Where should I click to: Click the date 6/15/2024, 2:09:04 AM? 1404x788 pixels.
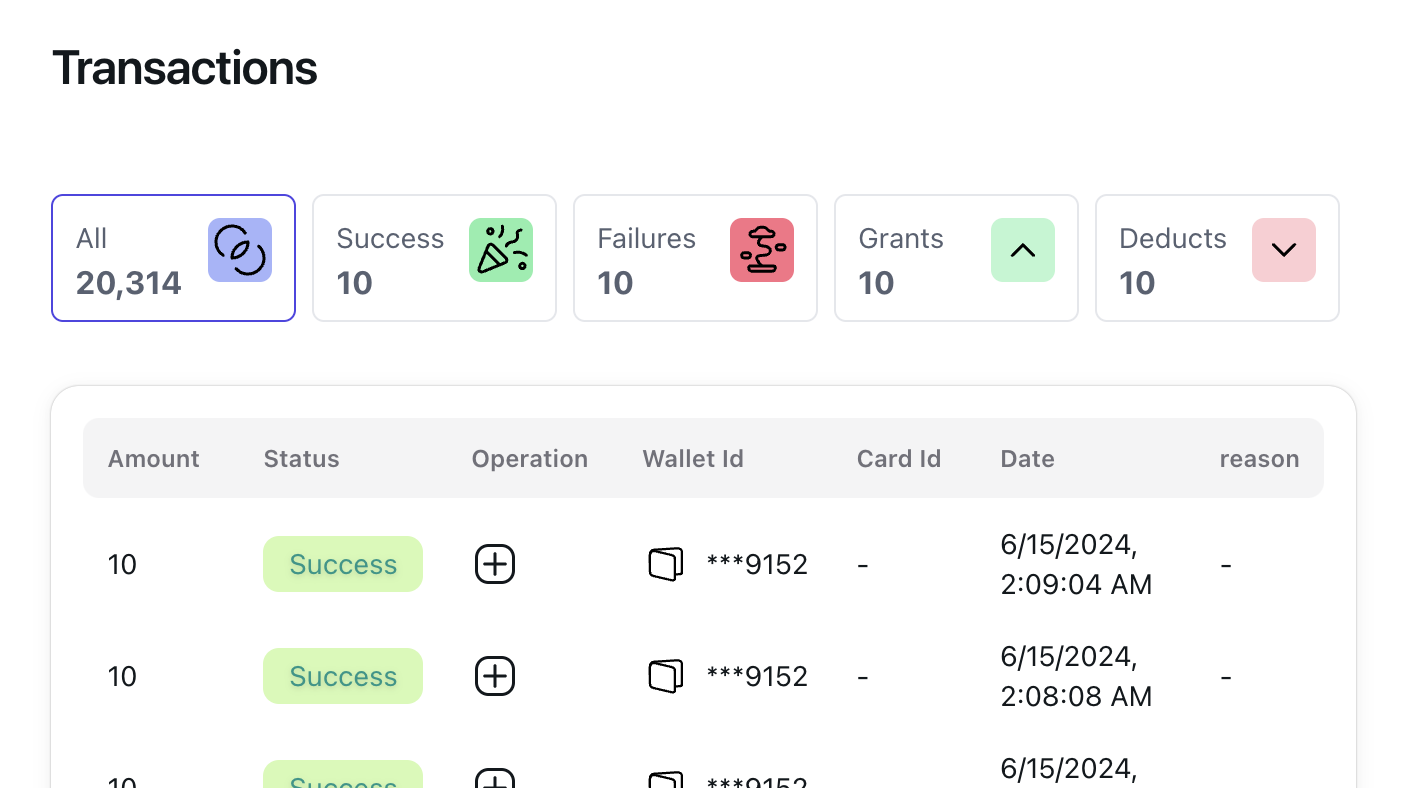1077,564
